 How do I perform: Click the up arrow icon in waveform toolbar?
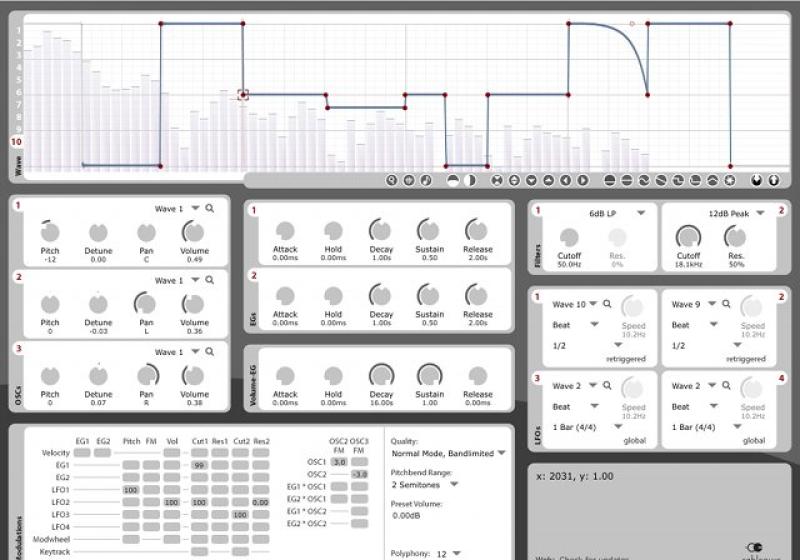tap(548, 180)
